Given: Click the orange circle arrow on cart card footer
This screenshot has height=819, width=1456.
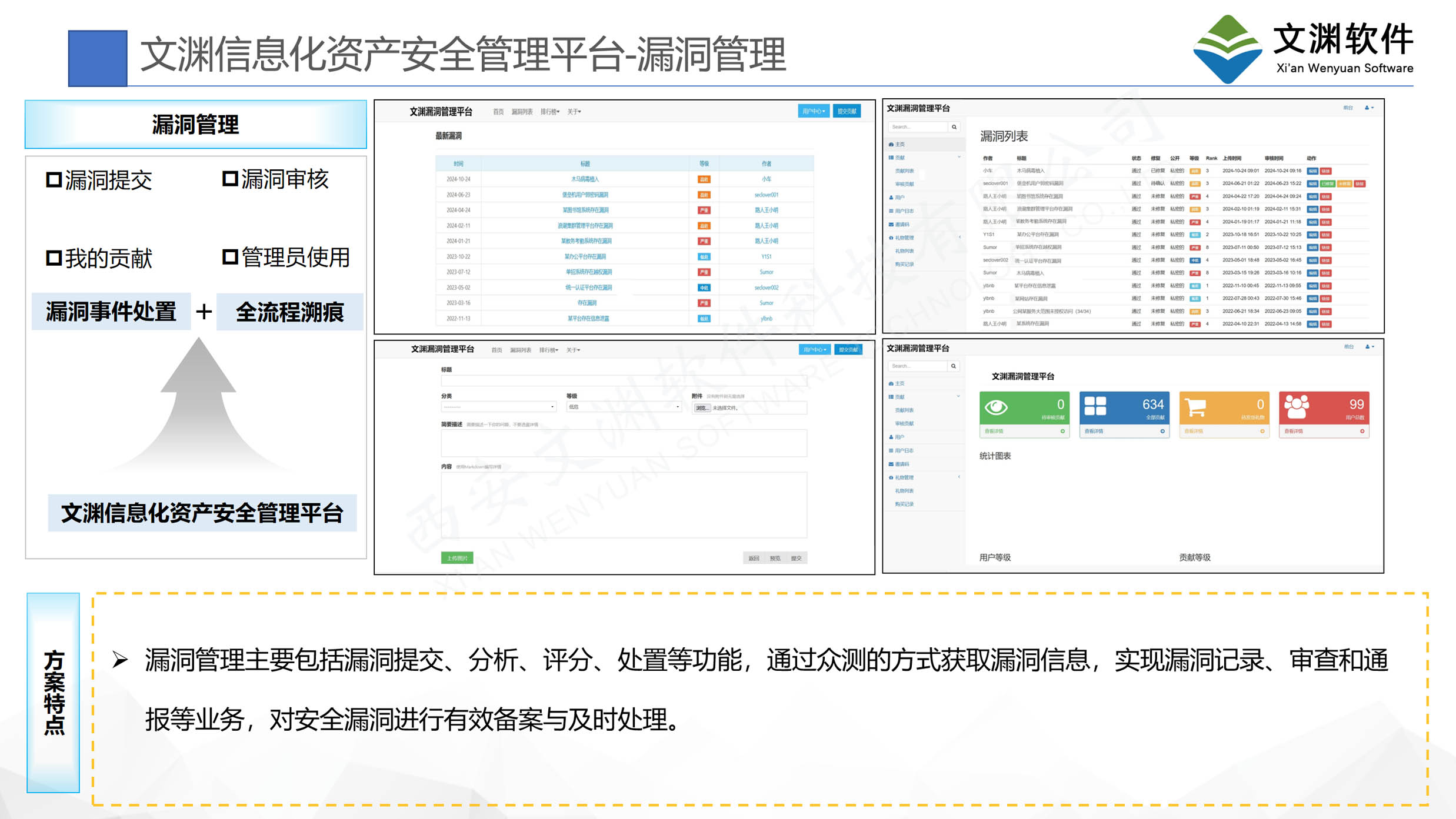Looking at the screenshot, I should click(1262, 432).
